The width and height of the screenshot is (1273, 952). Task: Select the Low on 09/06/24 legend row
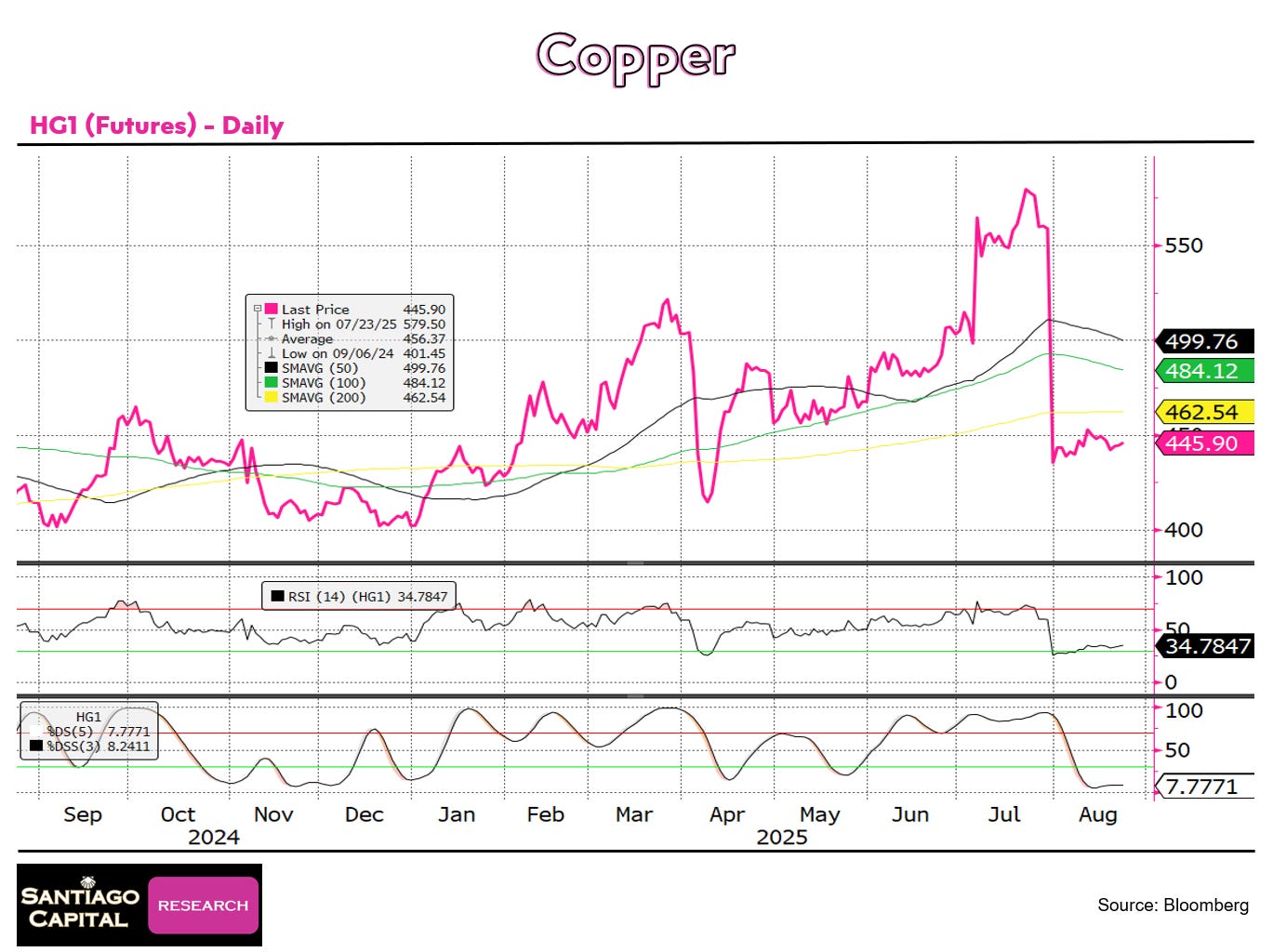pos(355,353)
